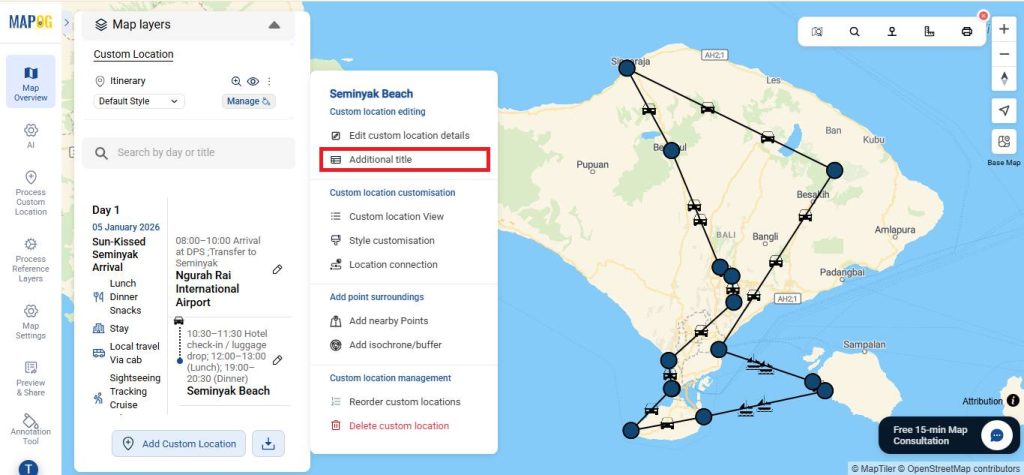The width and height of the screenshot is (1024, 475).
Task: Collapse side panel with chevron arrow
Action: pos(67,23)
